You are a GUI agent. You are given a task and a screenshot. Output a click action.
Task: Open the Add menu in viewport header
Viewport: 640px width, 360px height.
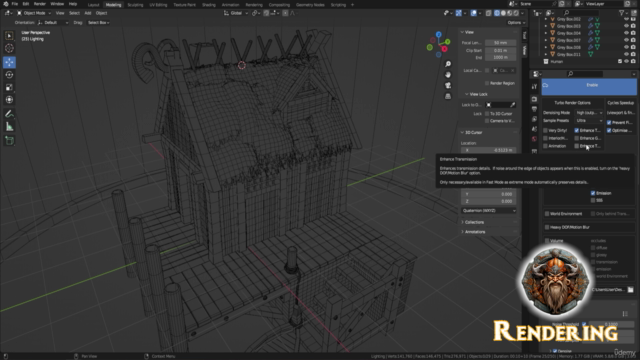[x=87, y=13]
